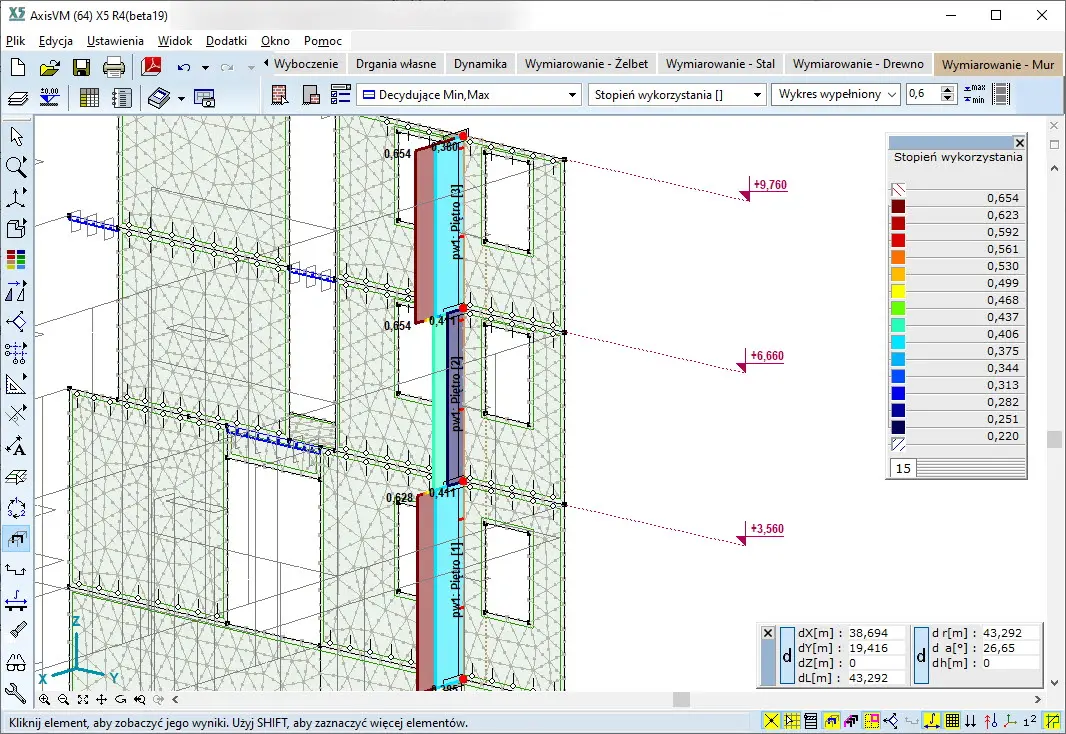
Task: Click the PDF export icon
Action: (151, 67)
